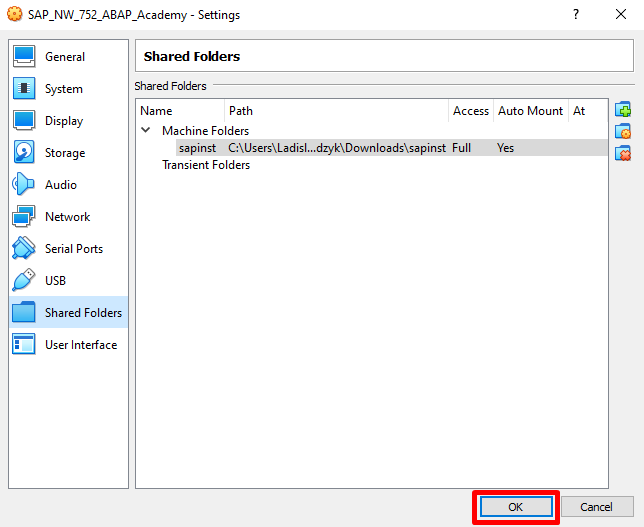
Task: Select the Shared Folders category
Action: point(68,313)
